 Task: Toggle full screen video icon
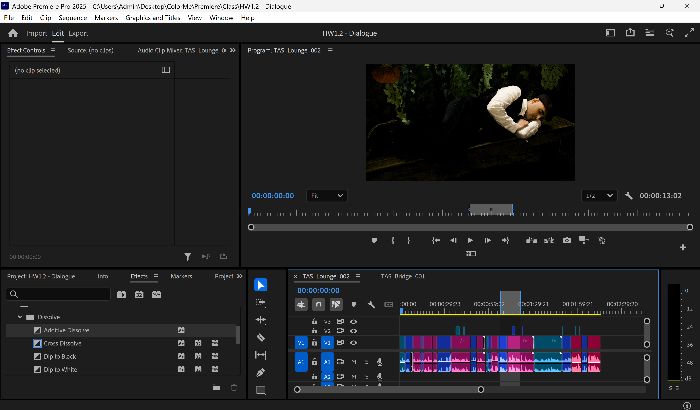coord(689,33)
